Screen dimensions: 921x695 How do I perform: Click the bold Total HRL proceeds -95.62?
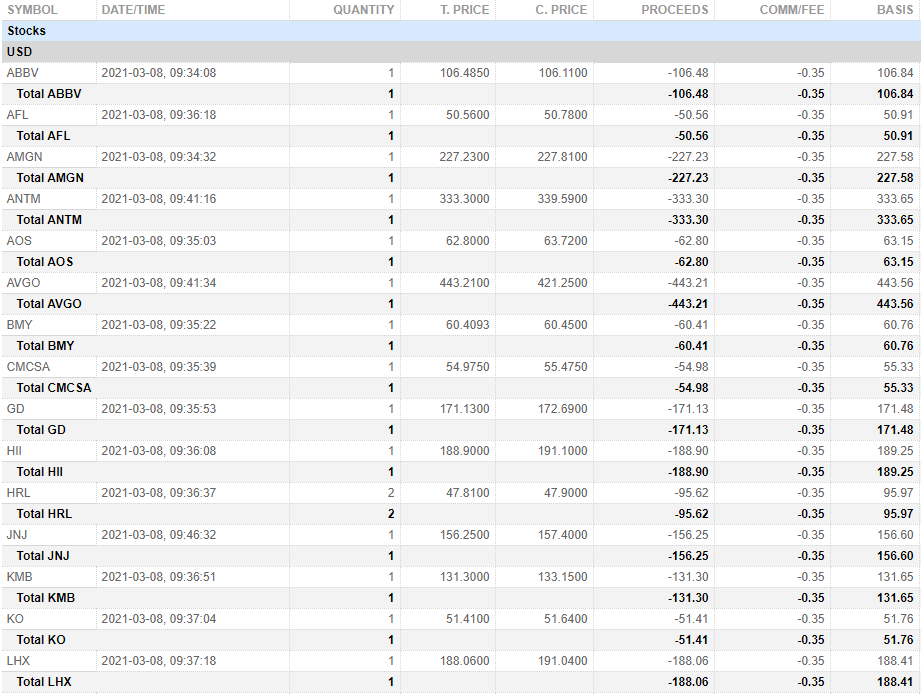click(692, 513)
